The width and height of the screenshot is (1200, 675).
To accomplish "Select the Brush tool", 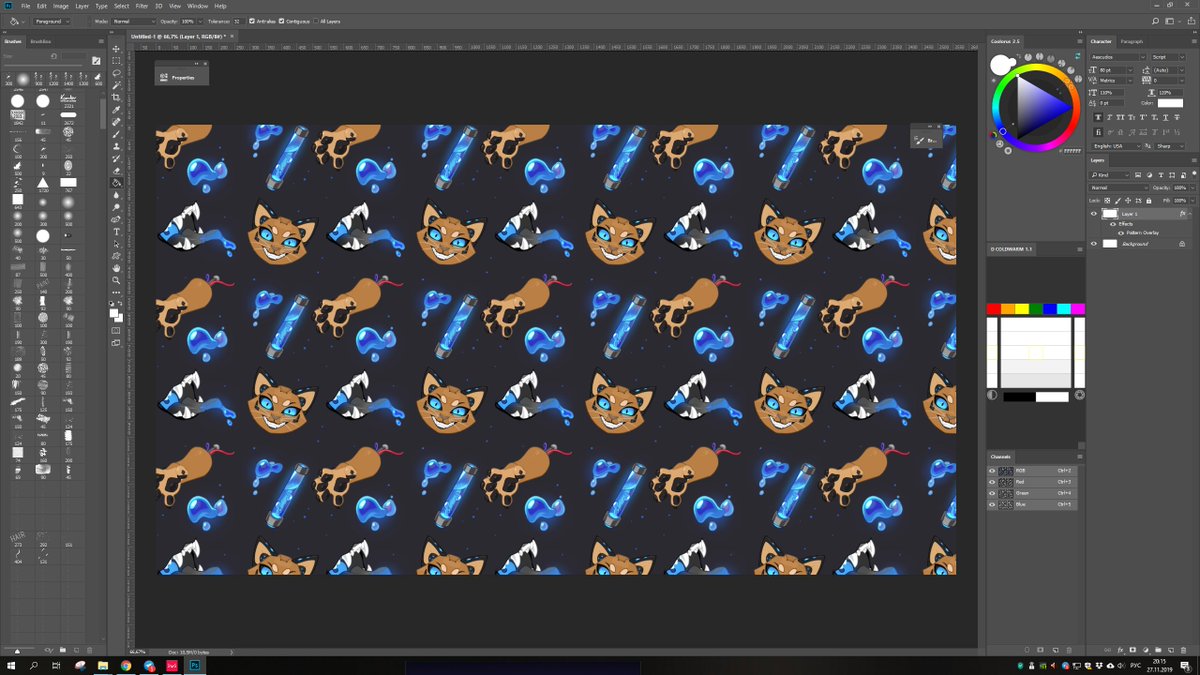I will [x=116, y=134].
